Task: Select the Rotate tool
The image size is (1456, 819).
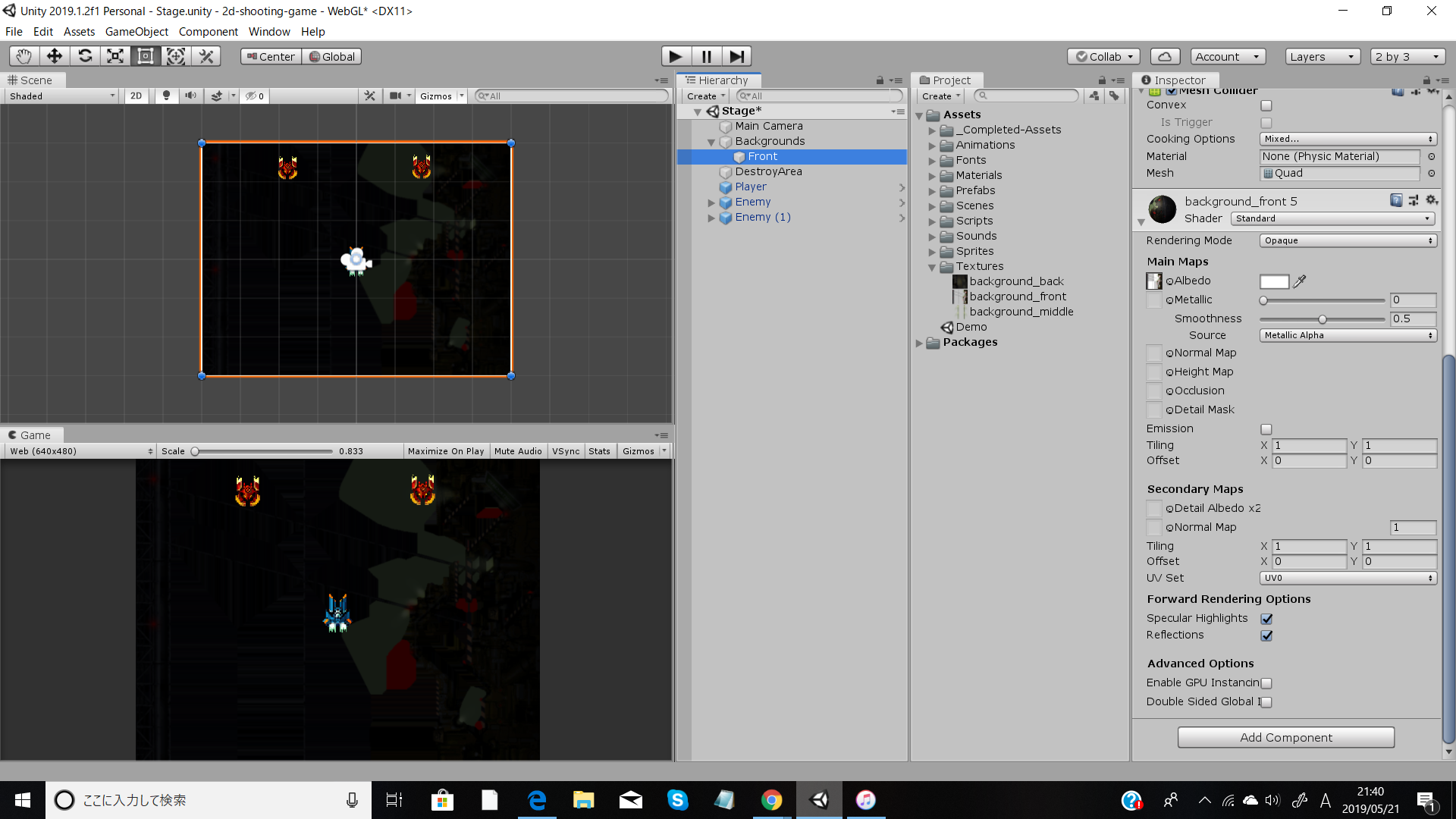Action: (85, 56)
